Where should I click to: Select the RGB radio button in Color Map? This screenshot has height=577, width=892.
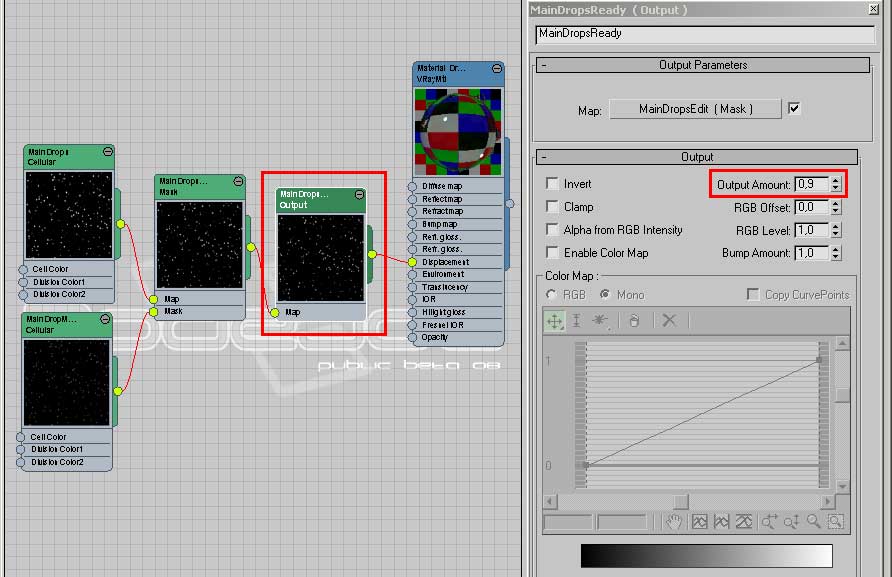(x=552, y=295)
